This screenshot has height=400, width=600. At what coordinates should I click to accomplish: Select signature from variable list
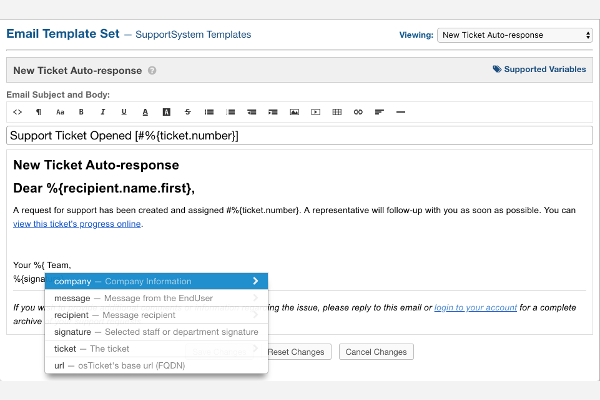click(156, 332)
